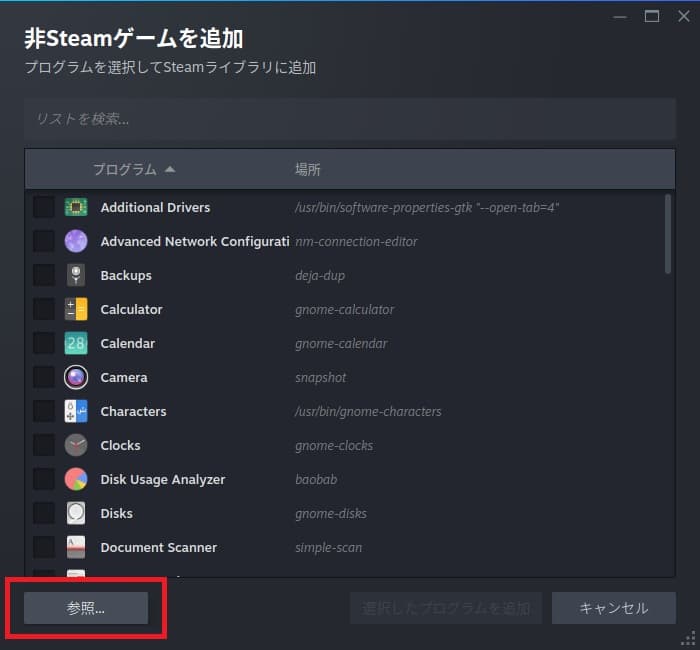Click the Disk Usage Analyzer pie icon
Image resolution: width=700 pixels, height=650 pixels.
pyautogui.click(x=76, y=479)
